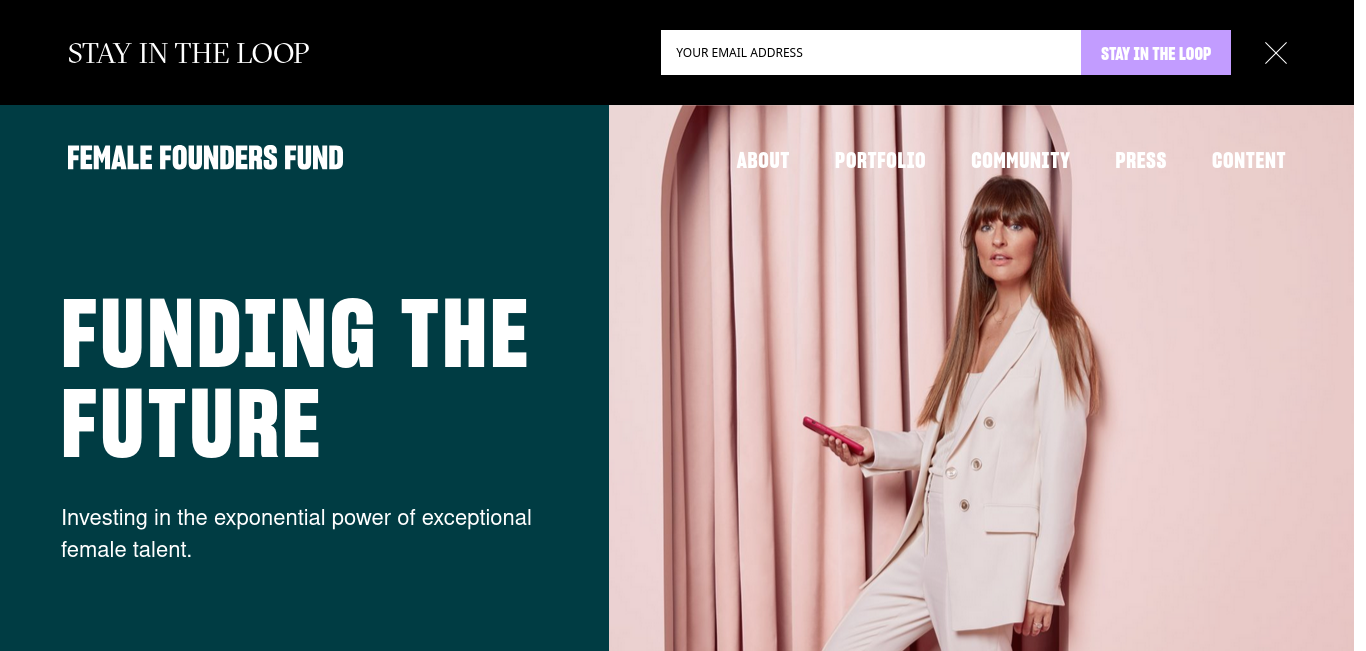The image size is (1366, 651).
Task: Click the purple 'Stay in the Loop' button
Action: click(x=1155, y=52)
